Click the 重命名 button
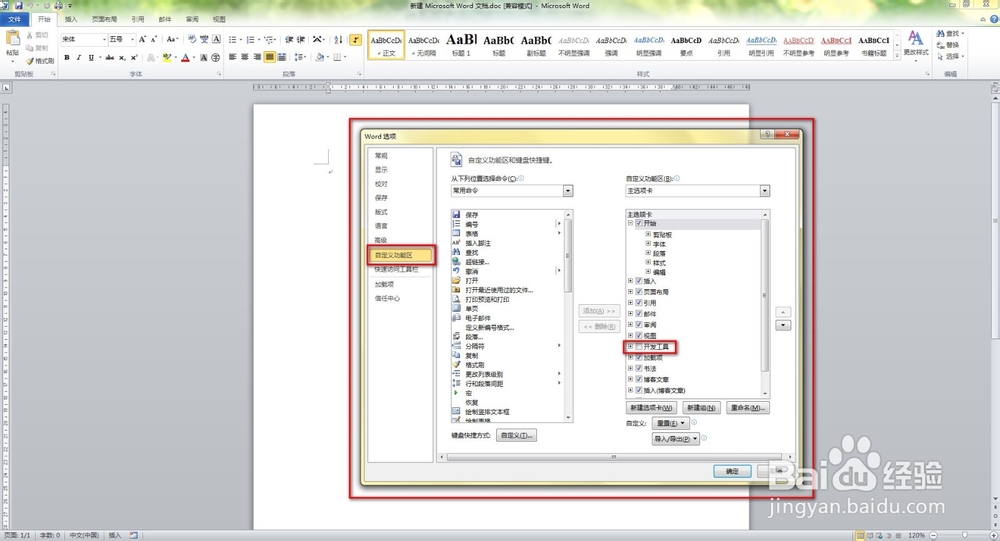1000x541 pixels. click(x=747, y=408)
